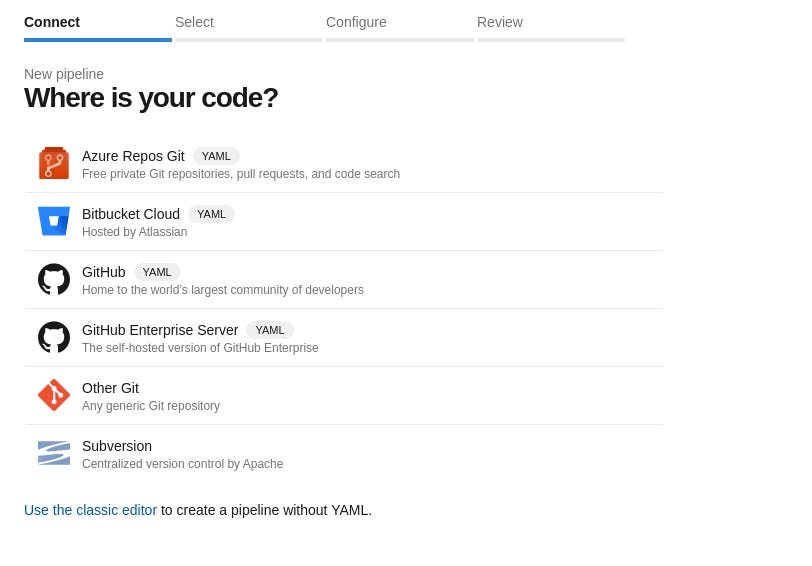Click the GitHub Enterprise Server octocat icon
This screenshot has width=812, height=566.
(x=54, y=337)
